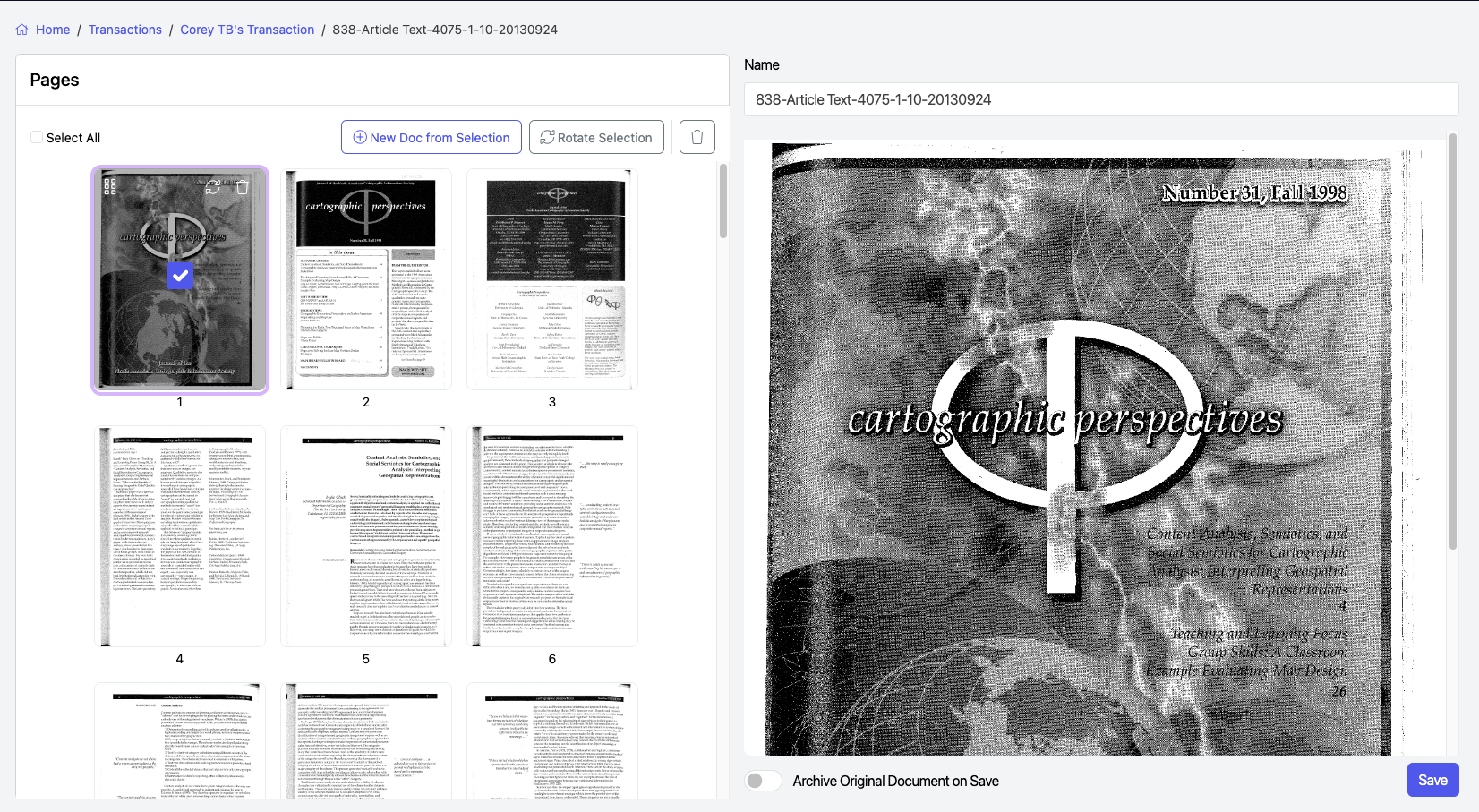Toggle the Select All checkbox
Screen dimensions: 1479x812
[x=37, y=137]
